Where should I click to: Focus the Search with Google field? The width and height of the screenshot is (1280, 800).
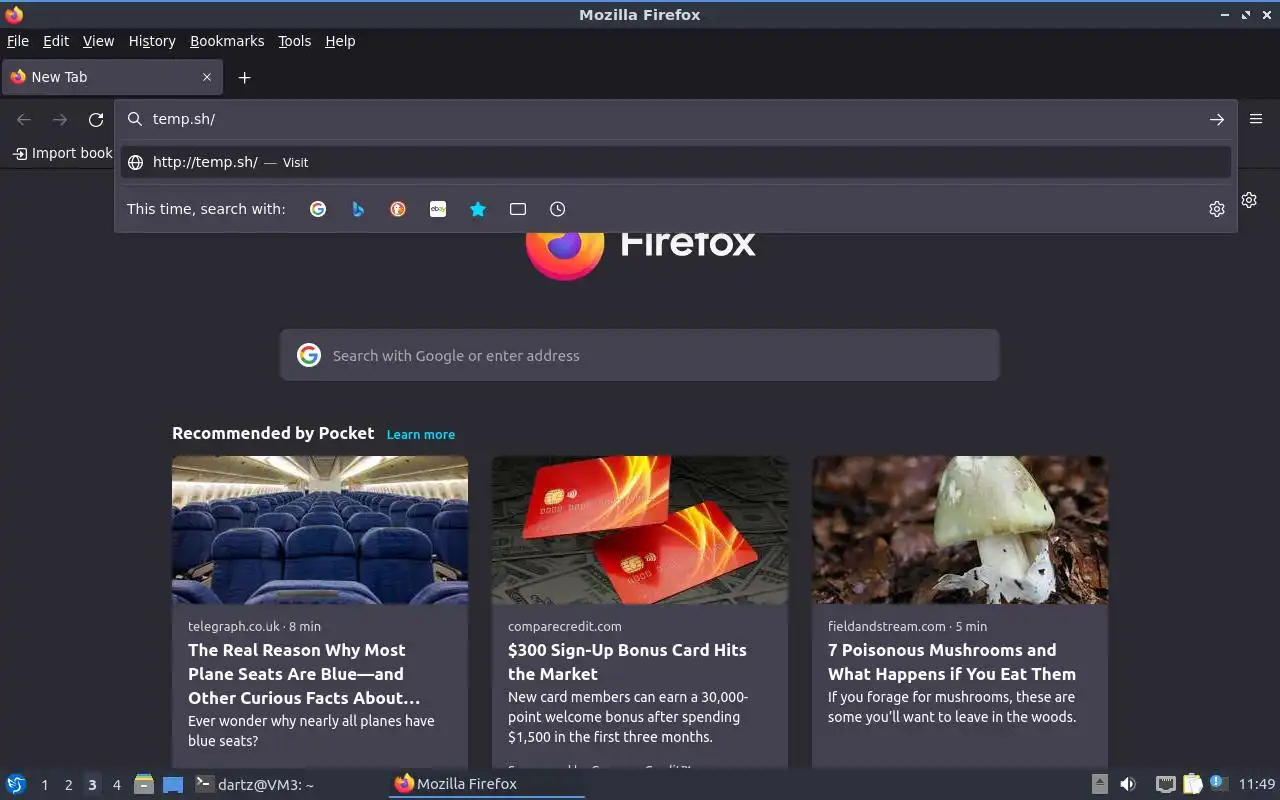click(x=640, y=355)
